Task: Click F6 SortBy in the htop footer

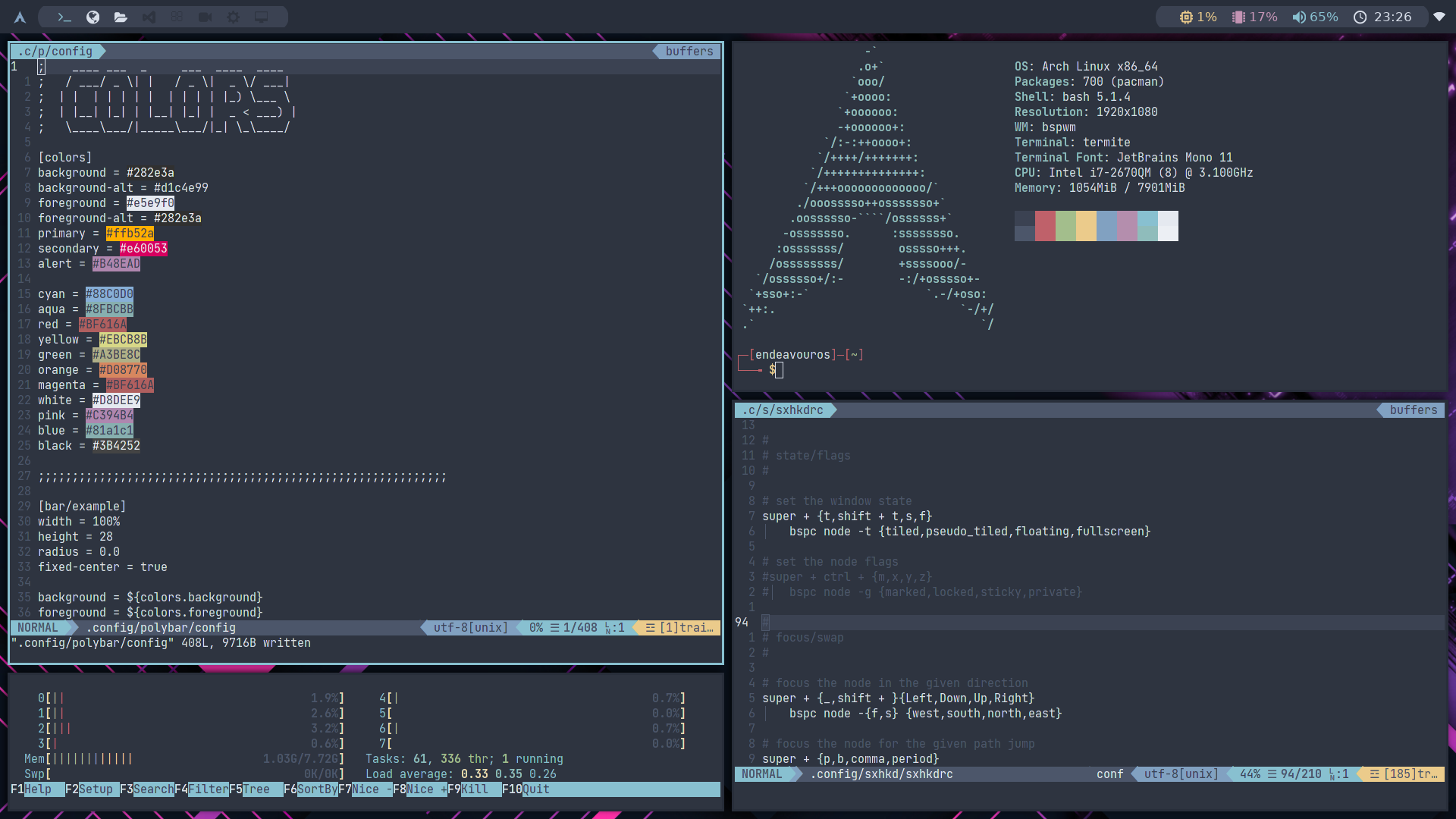Action: click(311, 789)
